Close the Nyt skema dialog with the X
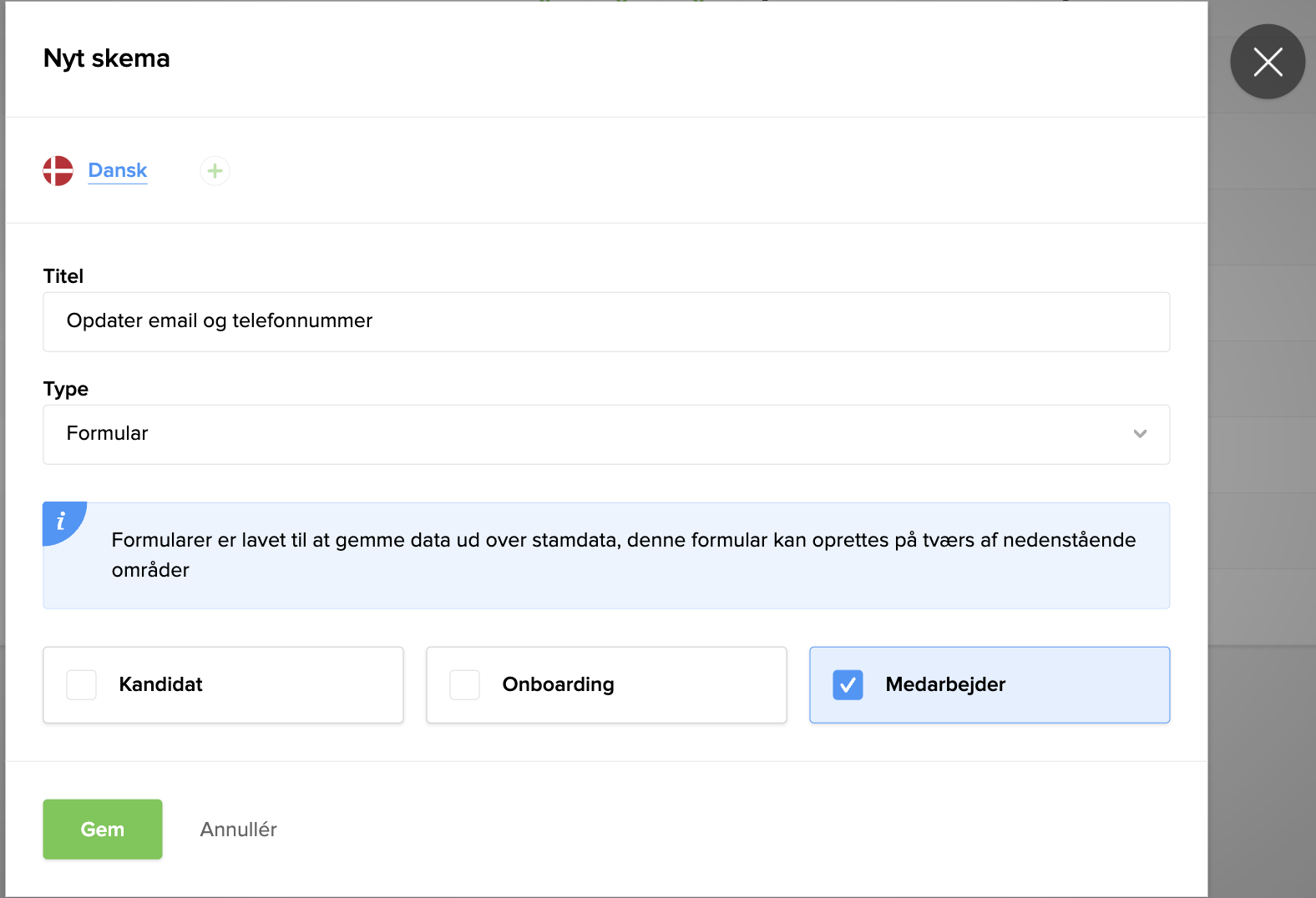Viewport: 1316px width, 898px height. tap(1267, 62)
